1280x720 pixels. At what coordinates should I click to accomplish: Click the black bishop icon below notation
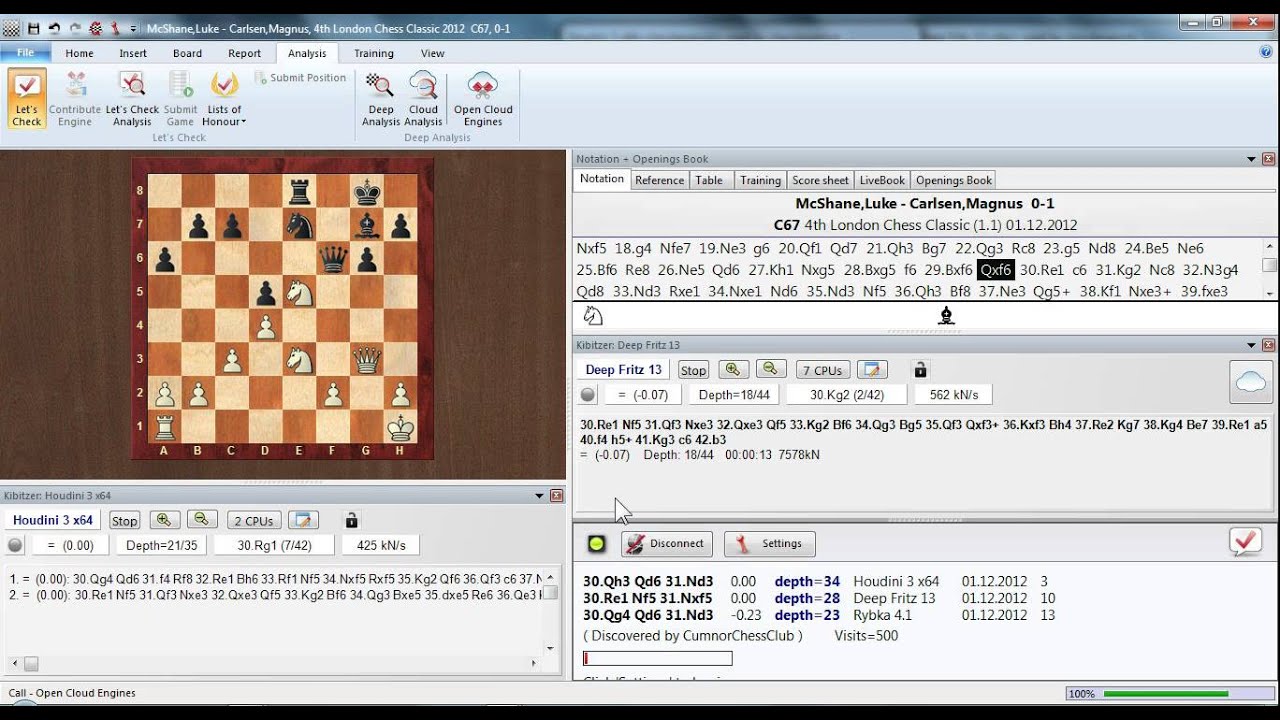pyautogui.click(x=946, y=315)
